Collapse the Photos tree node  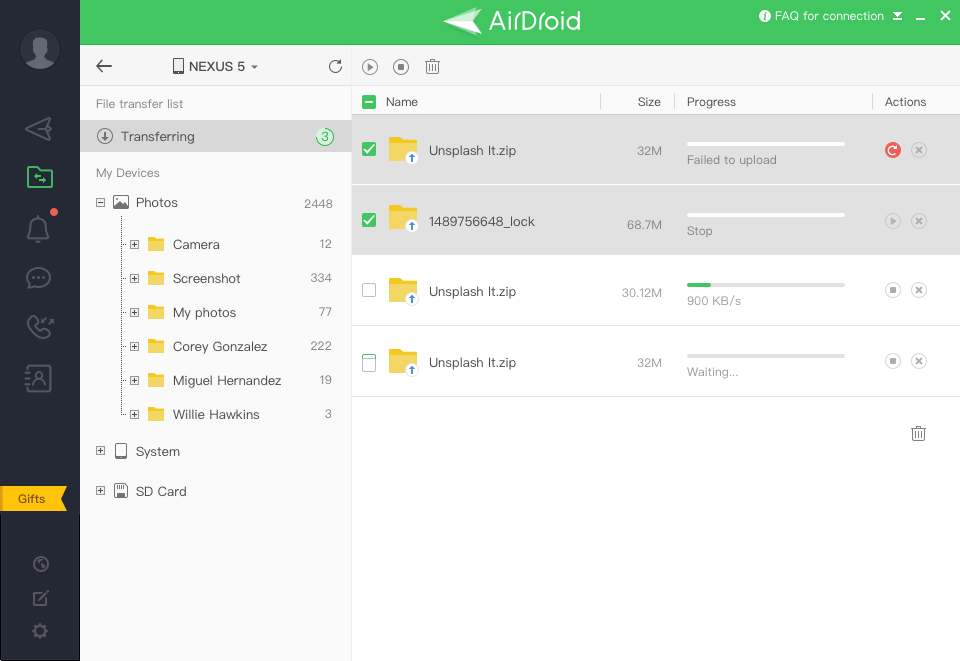100,203
